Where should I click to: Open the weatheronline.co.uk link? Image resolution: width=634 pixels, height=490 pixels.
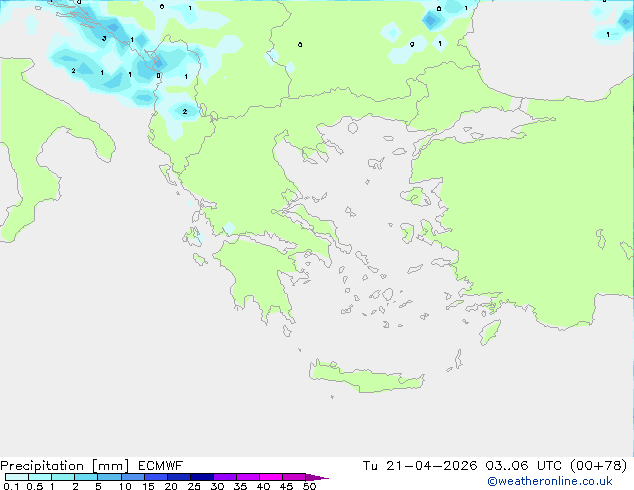click(x=550, y=481)
